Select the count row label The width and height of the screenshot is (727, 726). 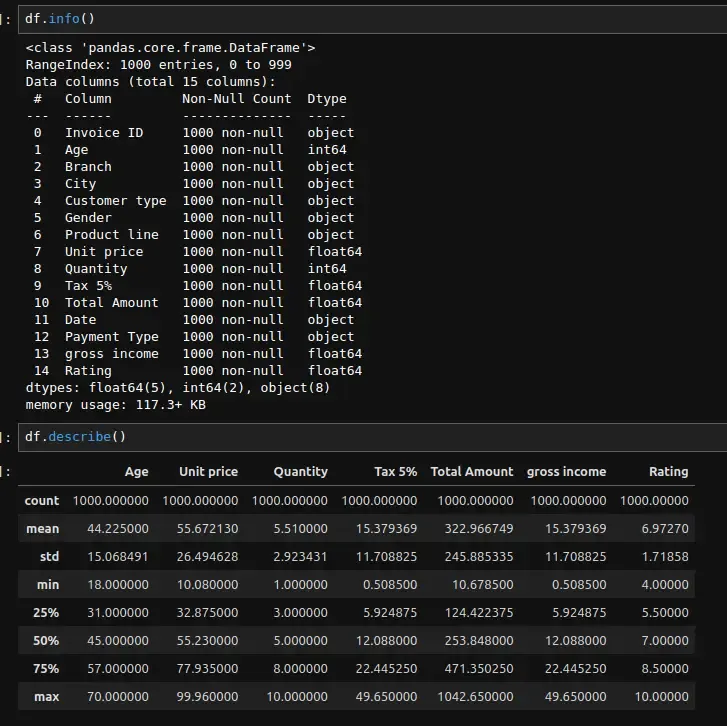click(x=42, y=500)
